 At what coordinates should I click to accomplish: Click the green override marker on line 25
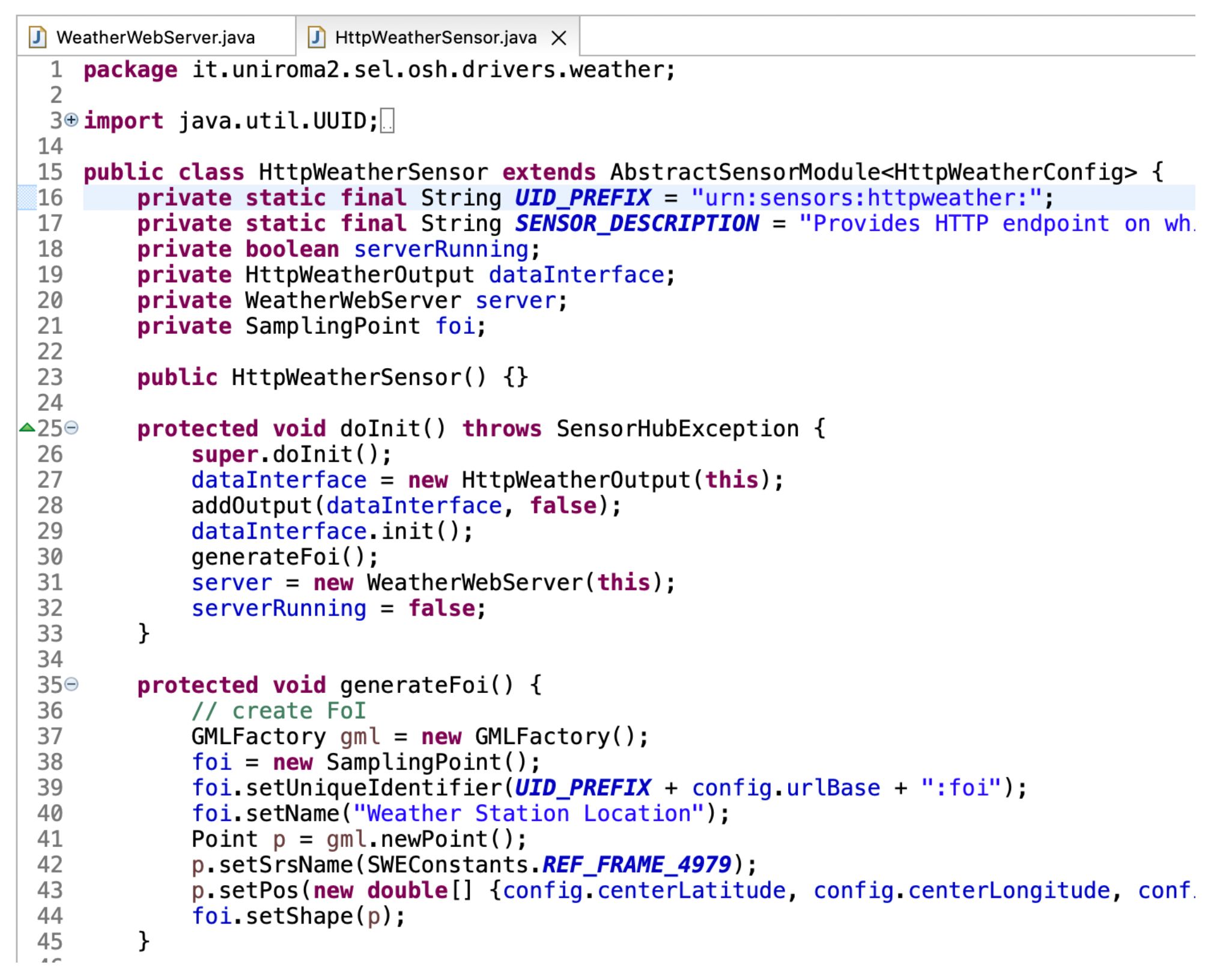[27, 428]
